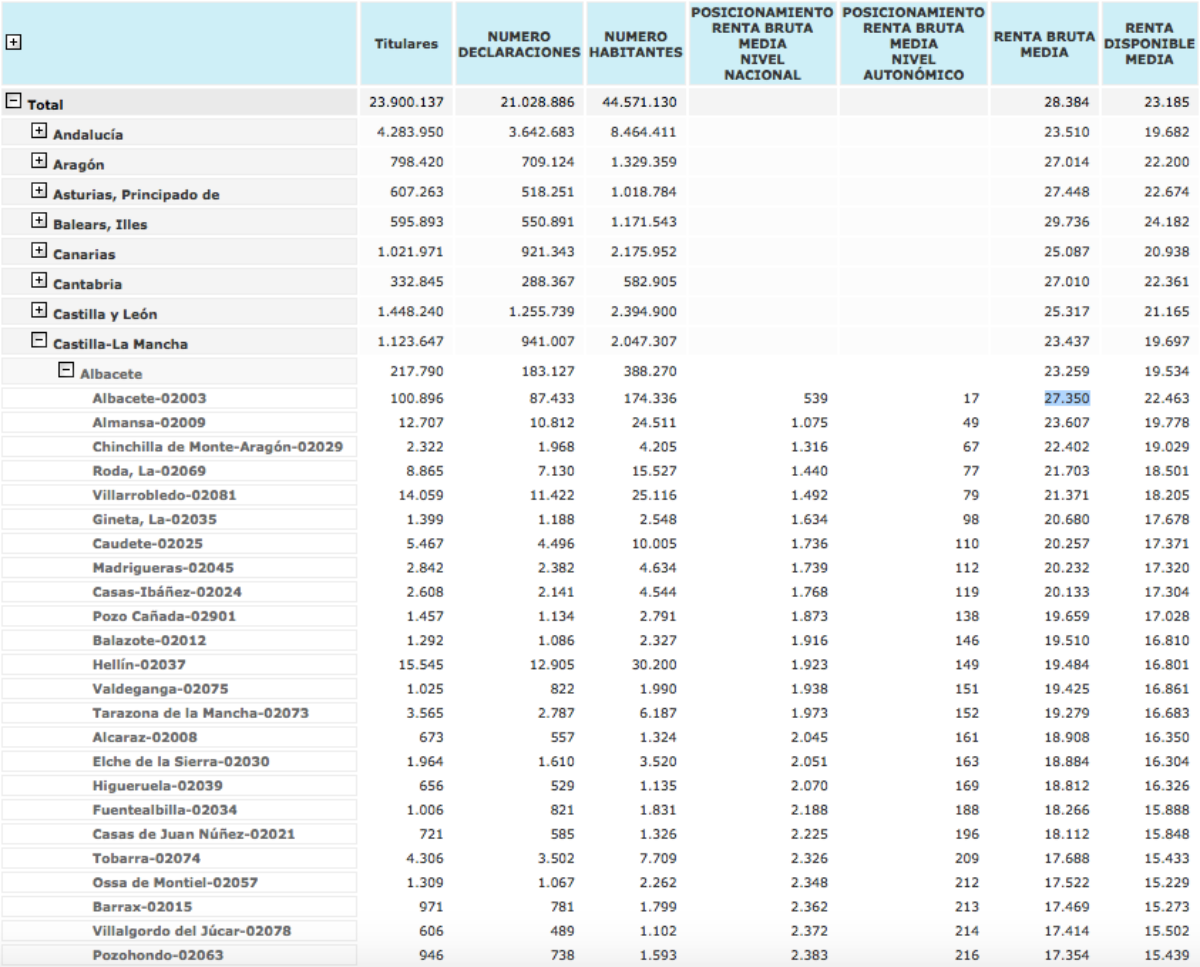Expand the top-left header plus box
This screenshot has width=1200, height=967.
[x=14, y=43]
